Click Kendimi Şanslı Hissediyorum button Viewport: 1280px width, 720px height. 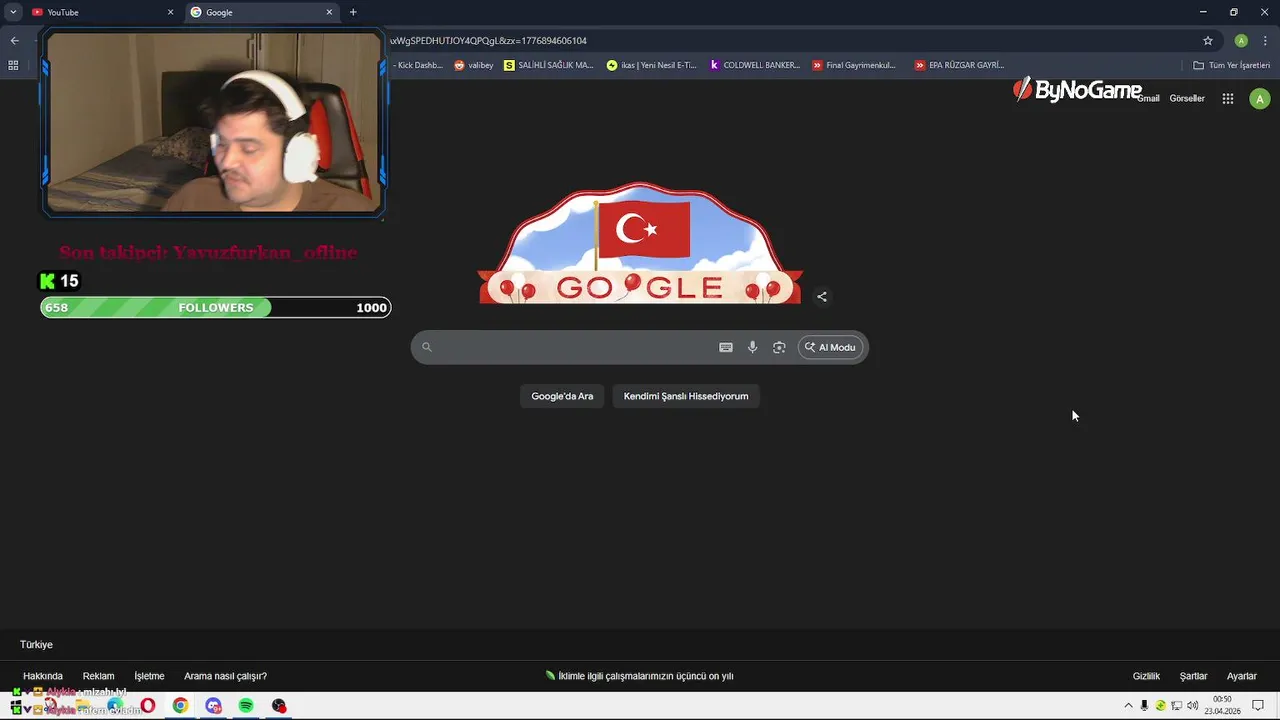686,396
